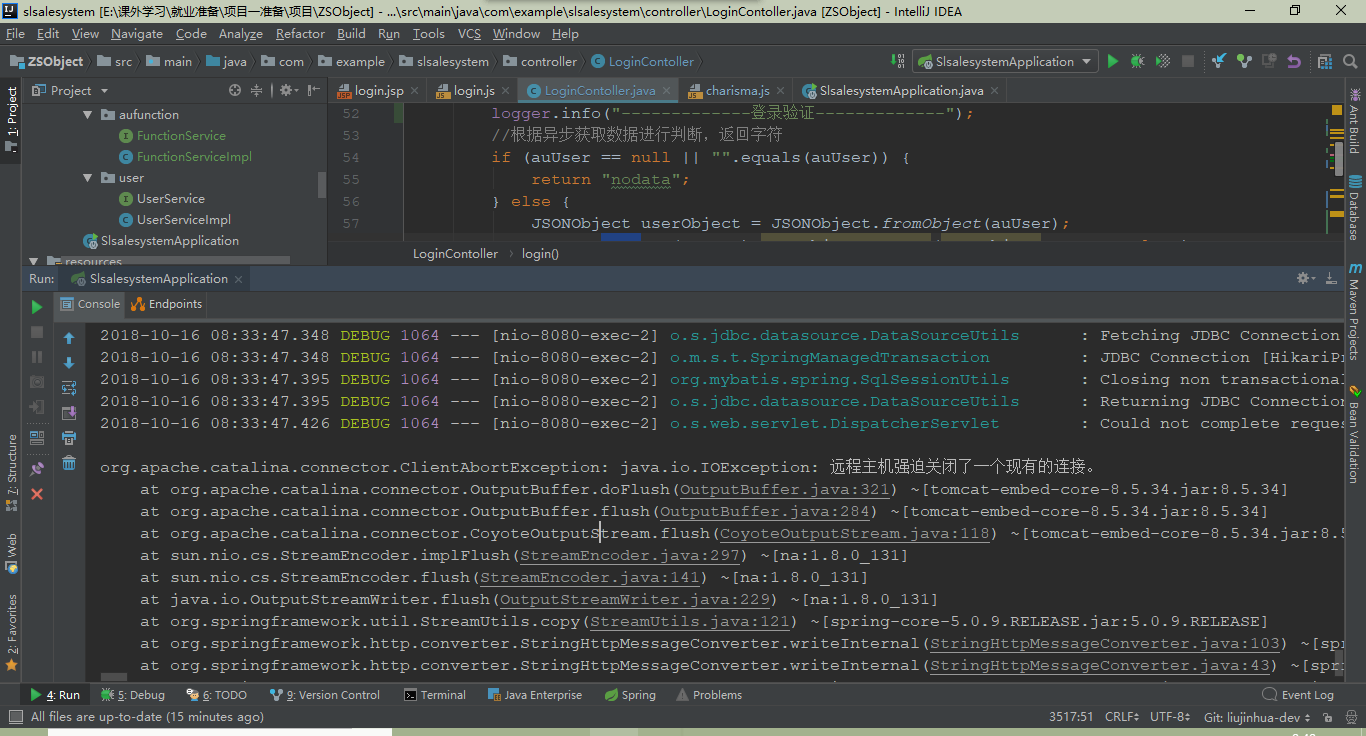Select UserService in project tree
The image size is (1366, 736).
click(170, 199)
